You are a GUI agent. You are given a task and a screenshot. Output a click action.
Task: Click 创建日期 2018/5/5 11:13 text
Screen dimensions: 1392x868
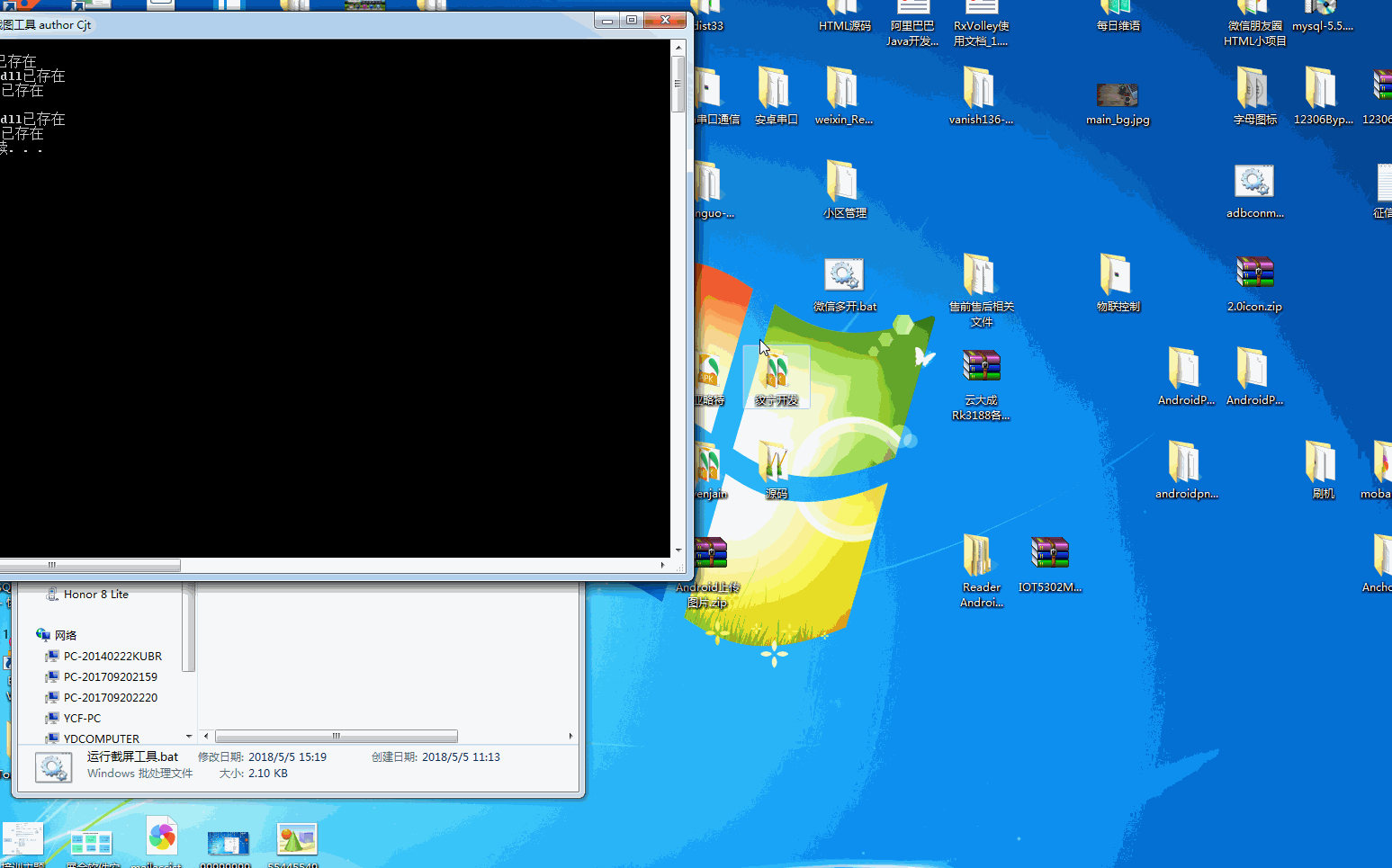click(x=436, y=757)
